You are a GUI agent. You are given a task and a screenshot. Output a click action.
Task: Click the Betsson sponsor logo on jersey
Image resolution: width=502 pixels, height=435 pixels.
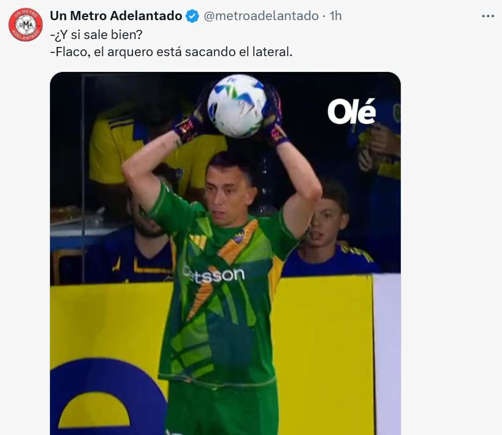pyautogui.click(x=213, y=275)
